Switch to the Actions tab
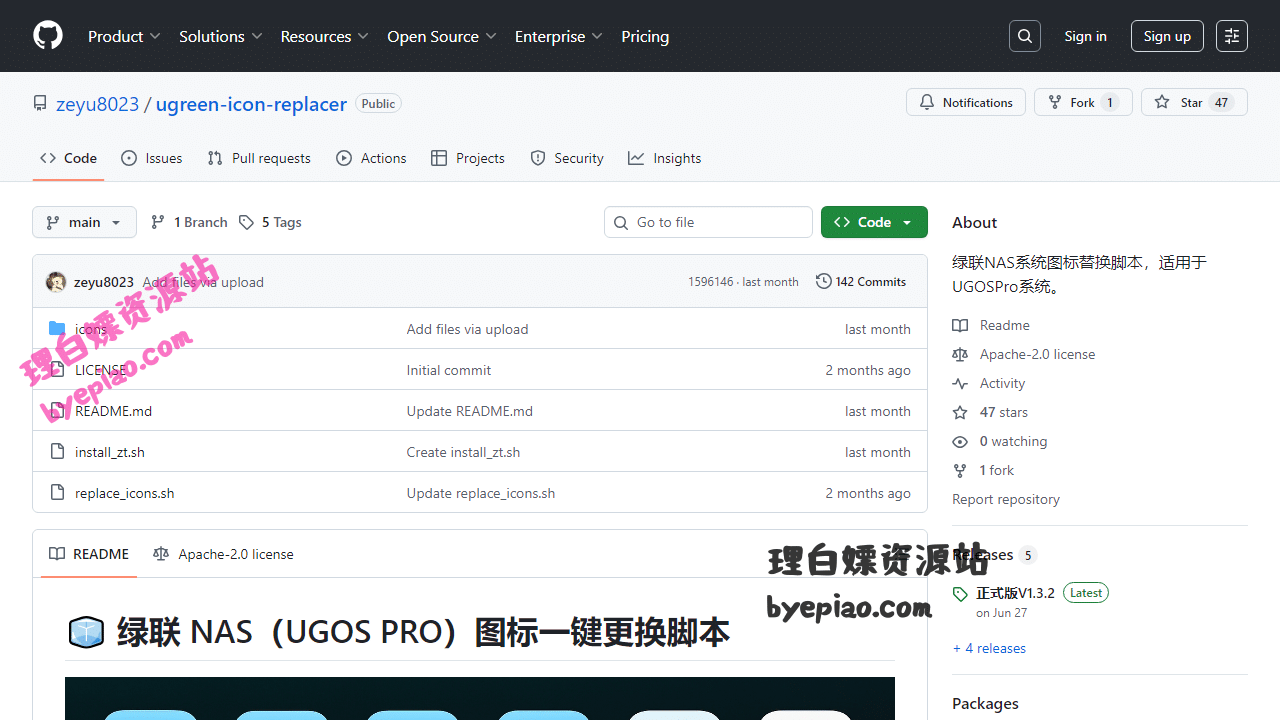 (372, 158)
